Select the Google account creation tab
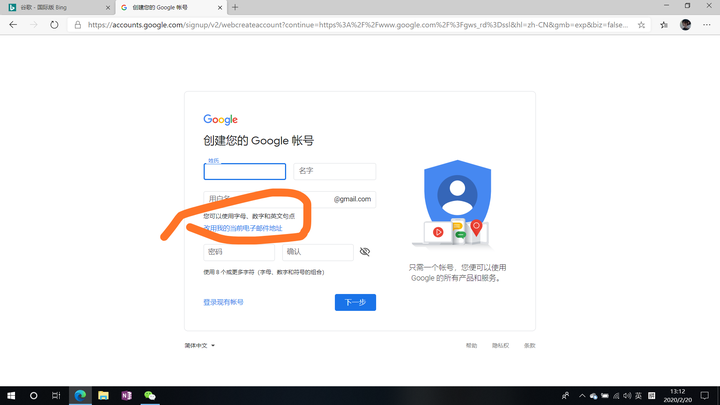 (170, 7)
